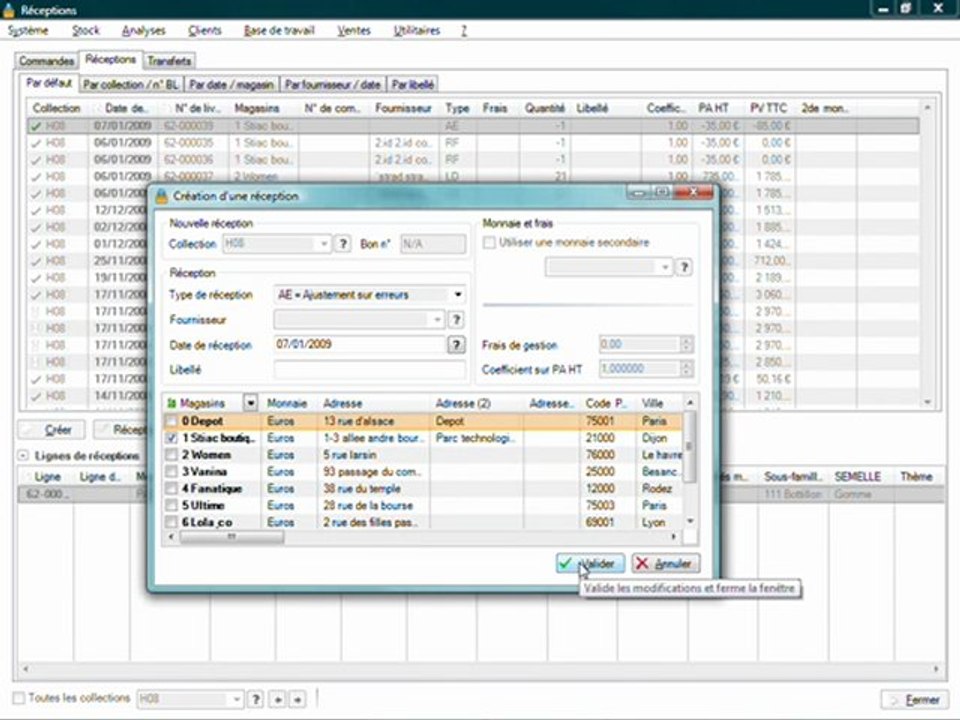Click the Annuler button
The width and height of the screenshot is (960, 720).
point(666,563)
